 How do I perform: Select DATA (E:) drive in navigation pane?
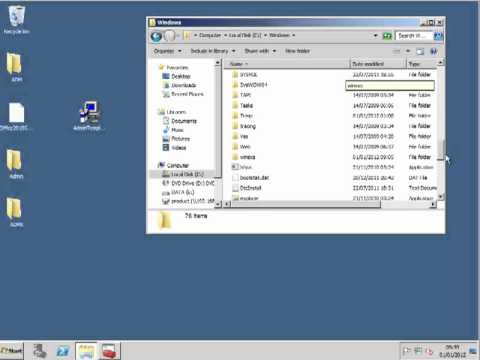click(x=182, y=192)
